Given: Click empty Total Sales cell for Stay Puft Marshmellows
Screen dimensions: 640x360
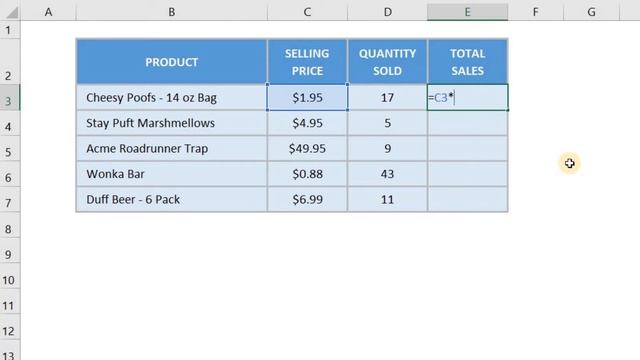Looking at the screenshot, I should tap(467, 123).
